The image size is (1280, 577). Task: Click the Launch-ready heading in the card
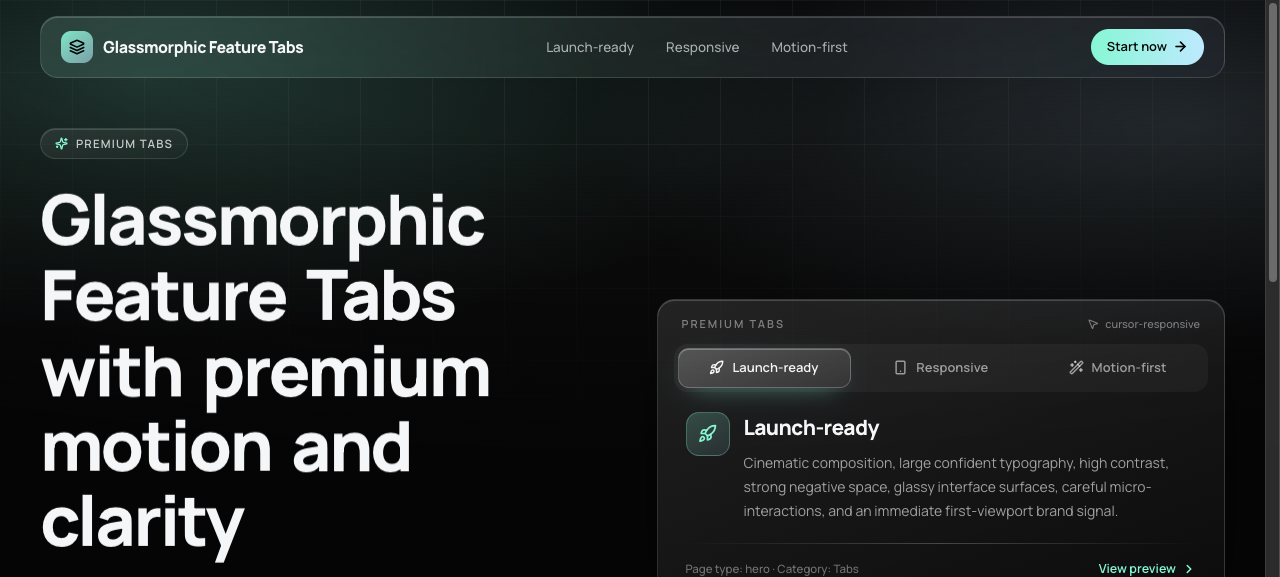[x=811, y=428]
